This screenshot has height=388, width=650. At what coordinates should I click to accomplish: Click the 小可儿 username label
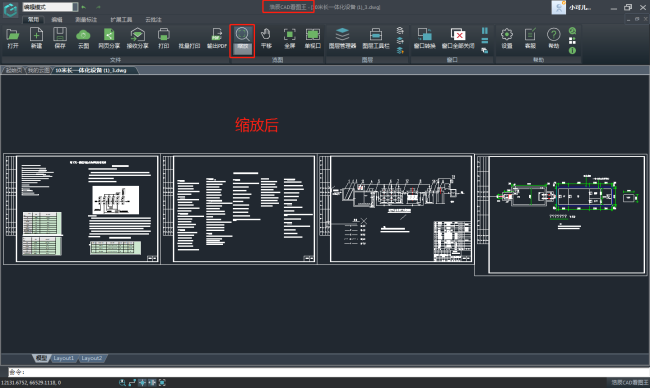(580, 7)
